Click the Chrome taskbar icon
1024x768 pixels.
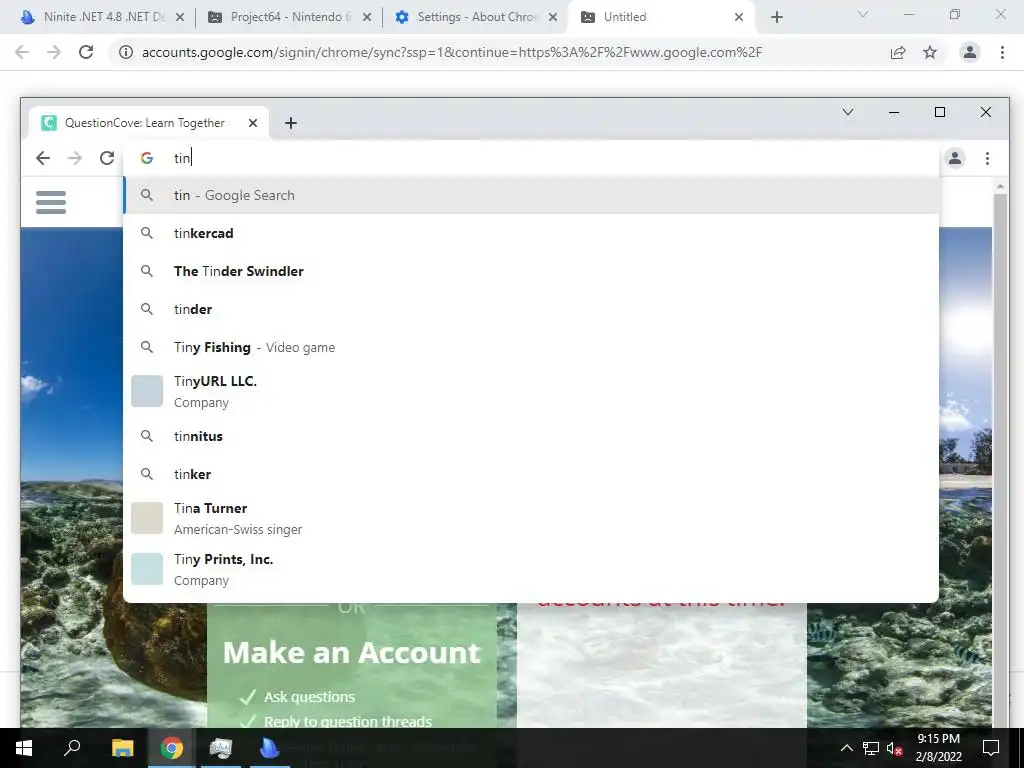[x=171, y=748]
